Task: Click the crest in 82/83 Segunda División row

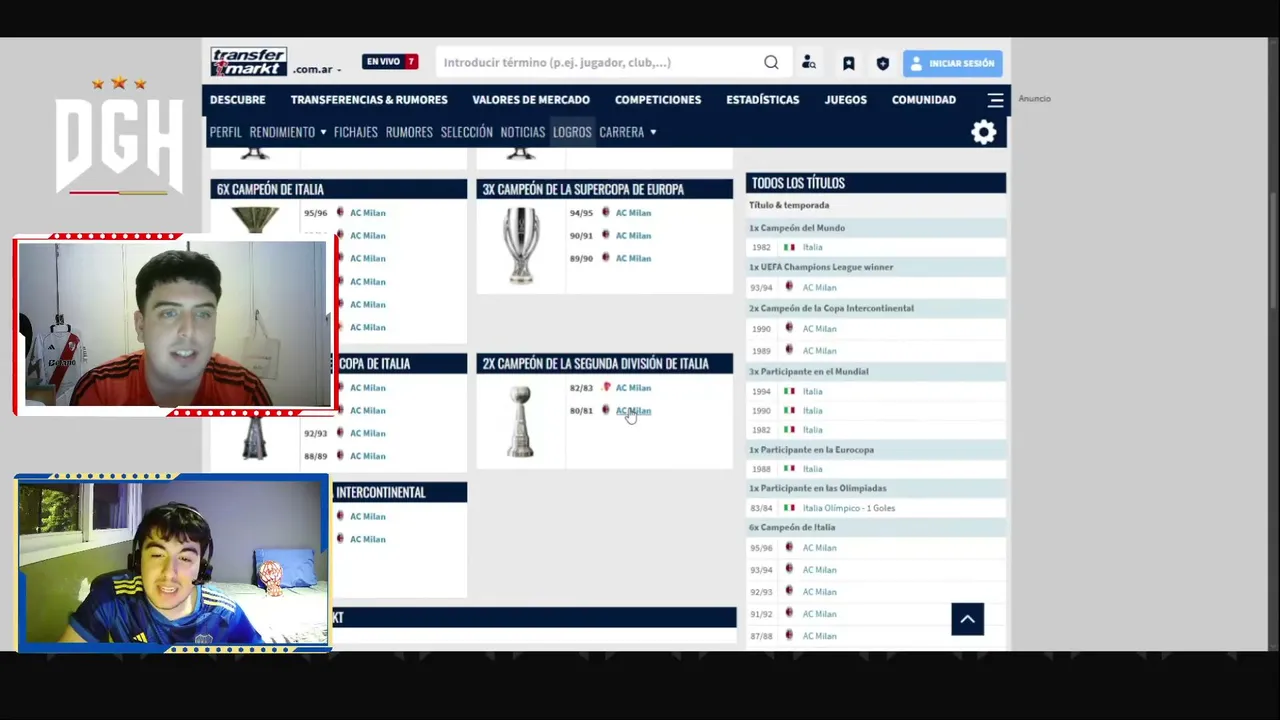Action: click(x=606, y=387)
